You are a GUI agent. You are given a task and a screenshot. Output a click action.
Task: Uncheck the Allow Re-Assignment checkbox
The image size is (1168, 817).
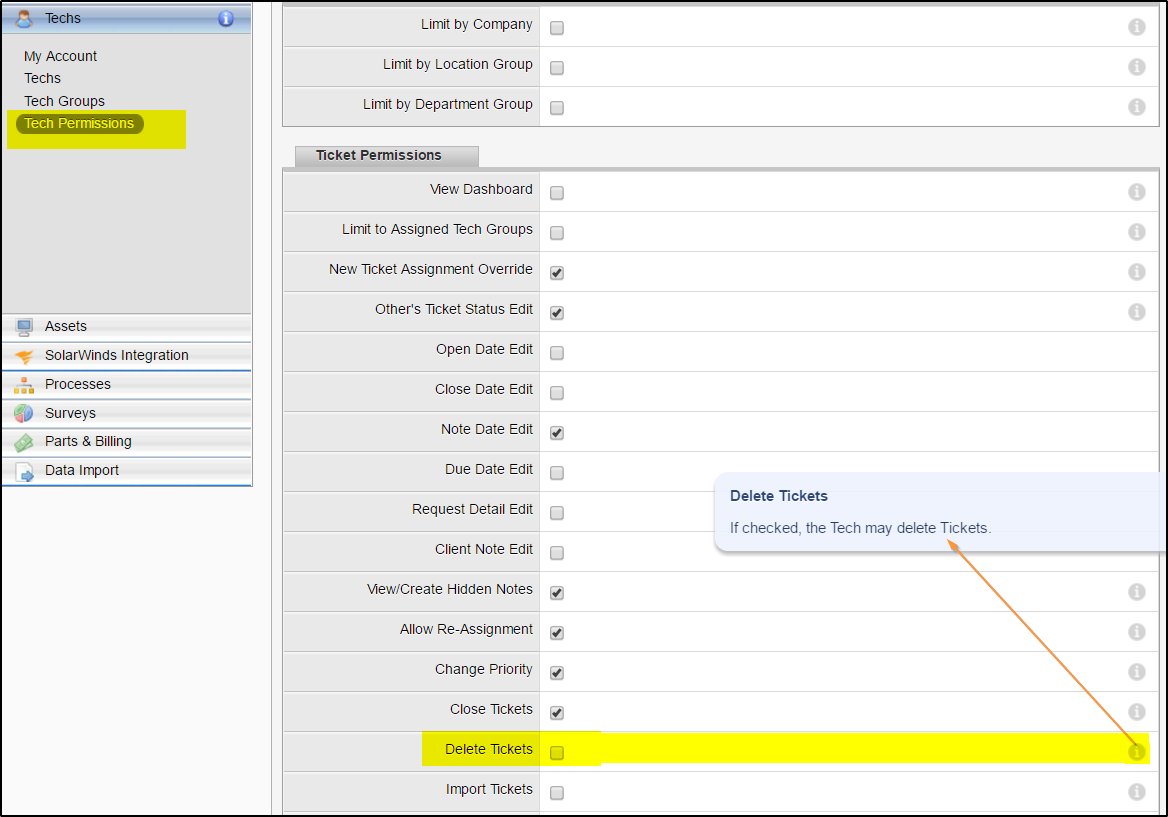(x=556, y=634)
